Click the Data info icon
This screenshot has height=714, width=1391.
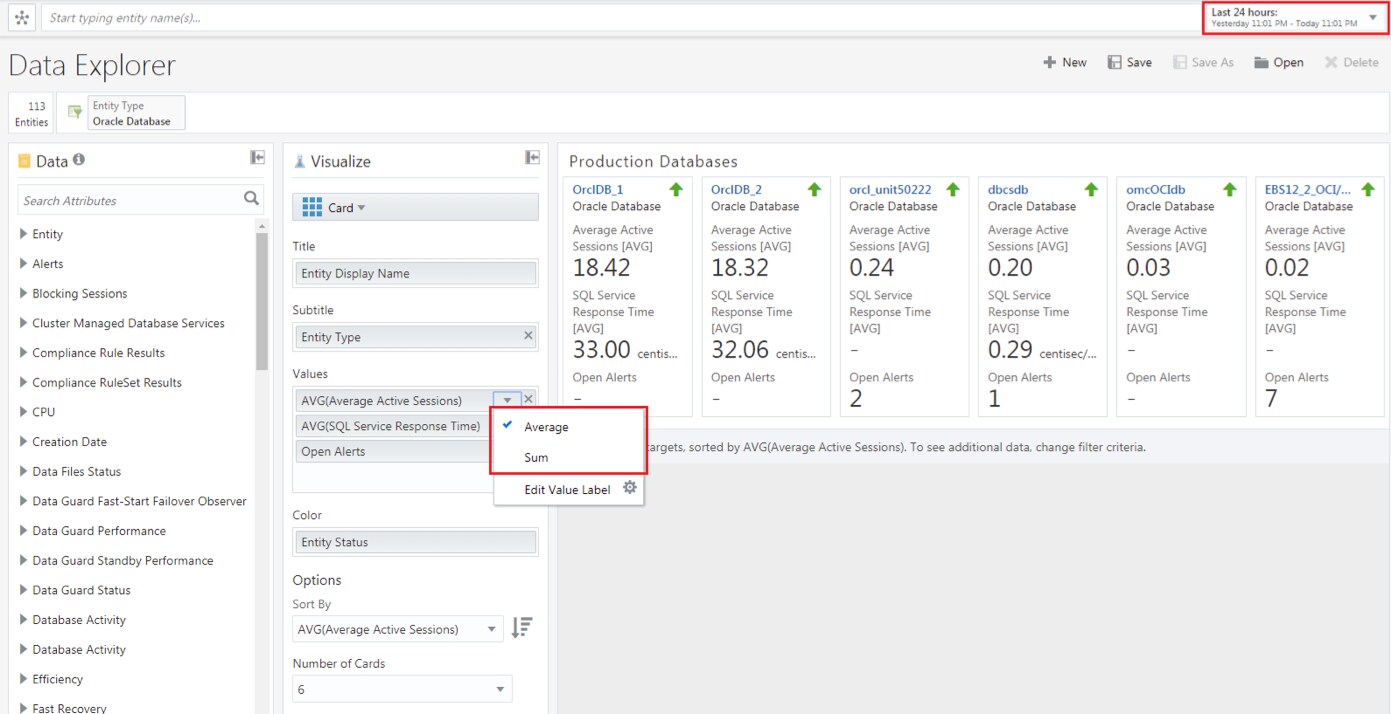tap(79, 160)
